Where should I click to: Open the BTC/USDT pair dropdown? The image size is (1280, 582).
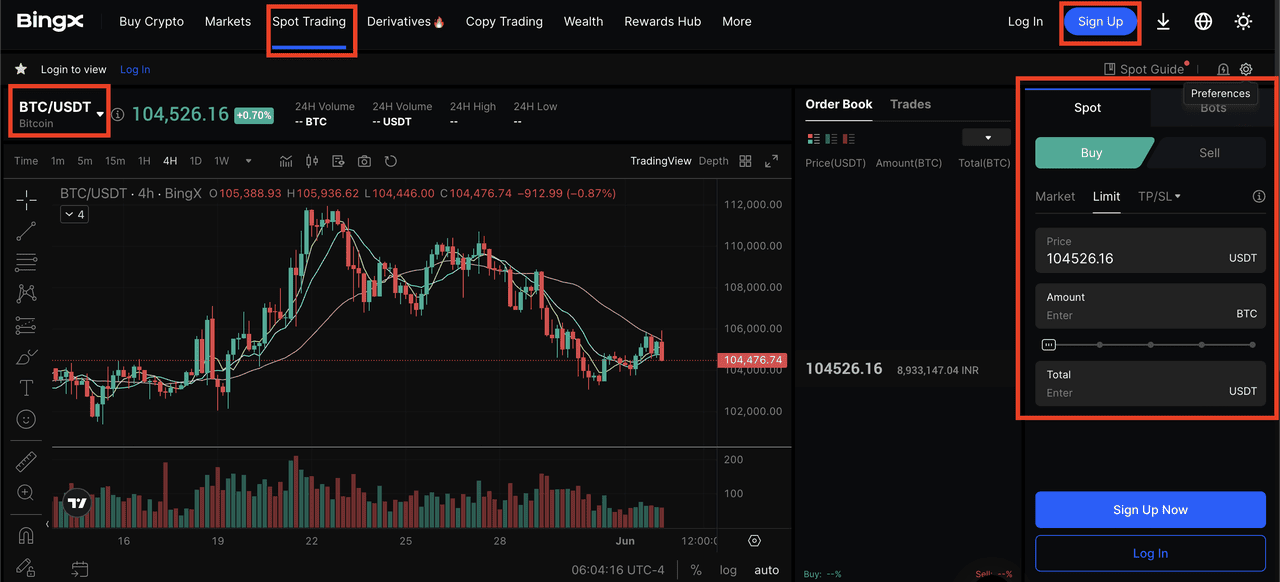(100, 114)
